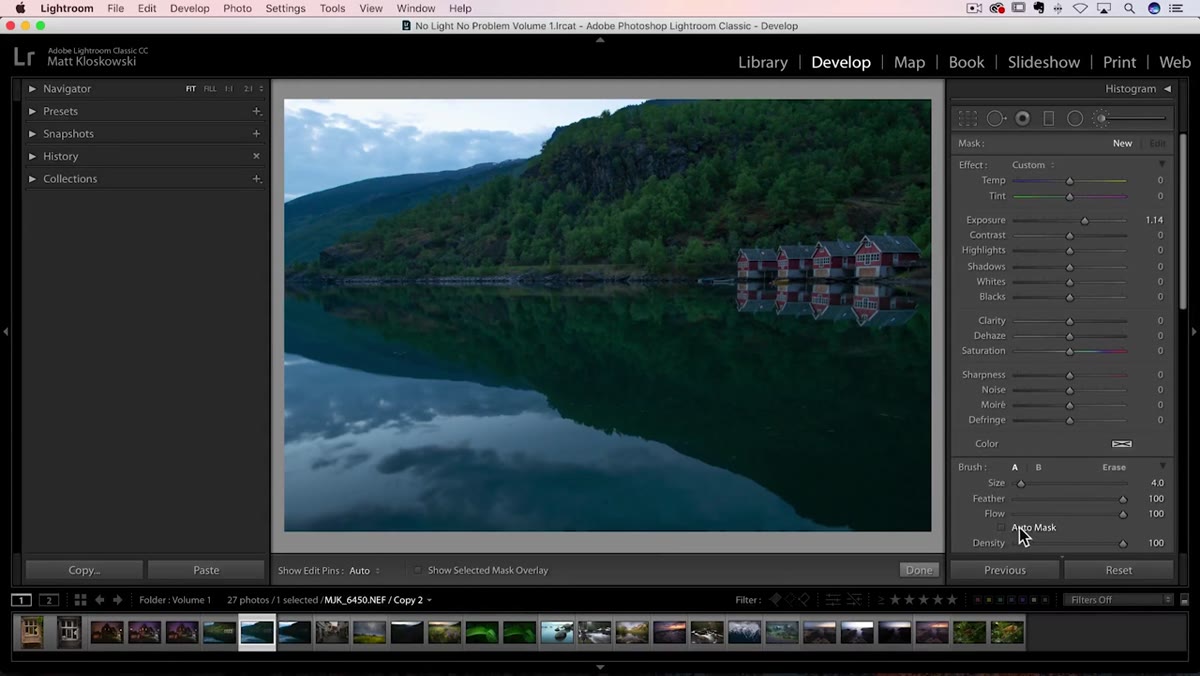1200x676 pixels.
Task: Open the Print module
Action: [x=1119, y=62]
